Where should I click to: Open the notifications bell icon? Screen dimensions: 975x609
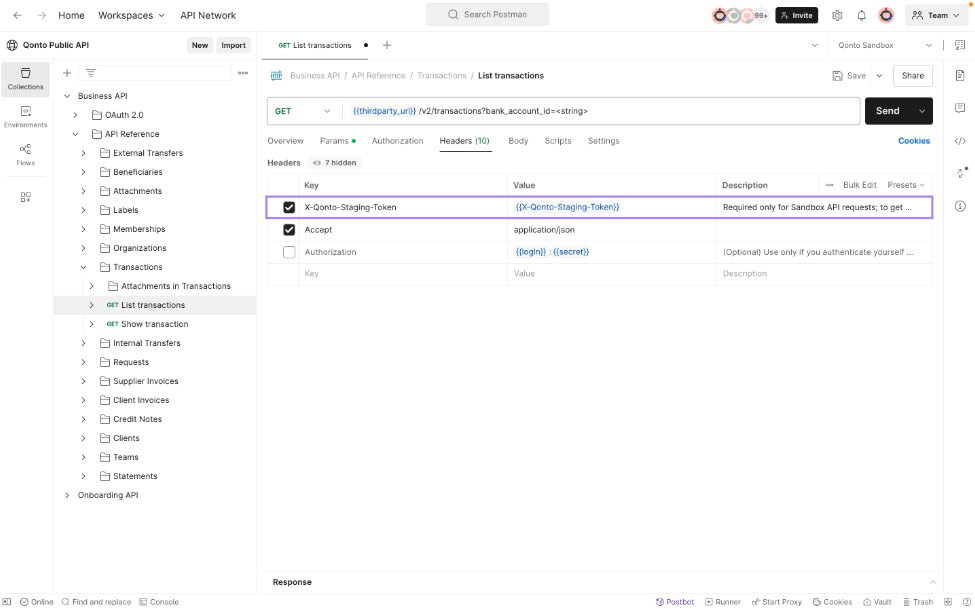click(x=861, y=16)
